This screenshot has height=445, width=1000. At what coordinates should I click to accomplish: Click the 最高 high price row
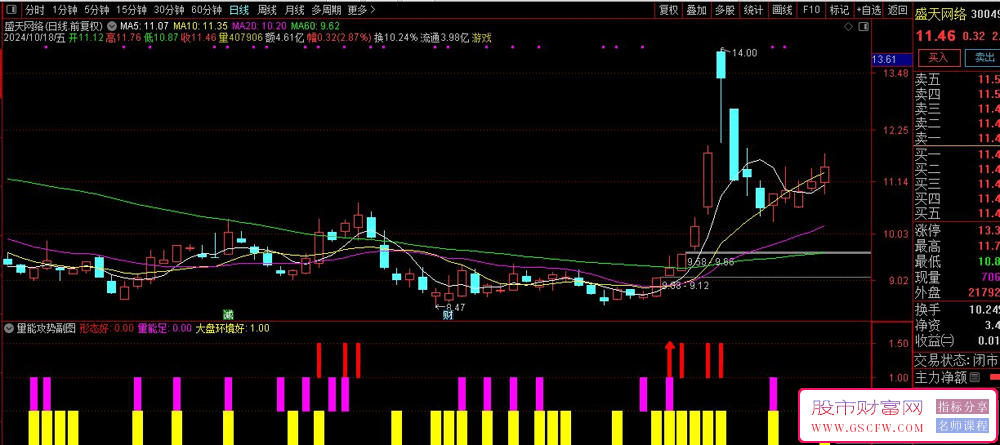pos(957,245)
